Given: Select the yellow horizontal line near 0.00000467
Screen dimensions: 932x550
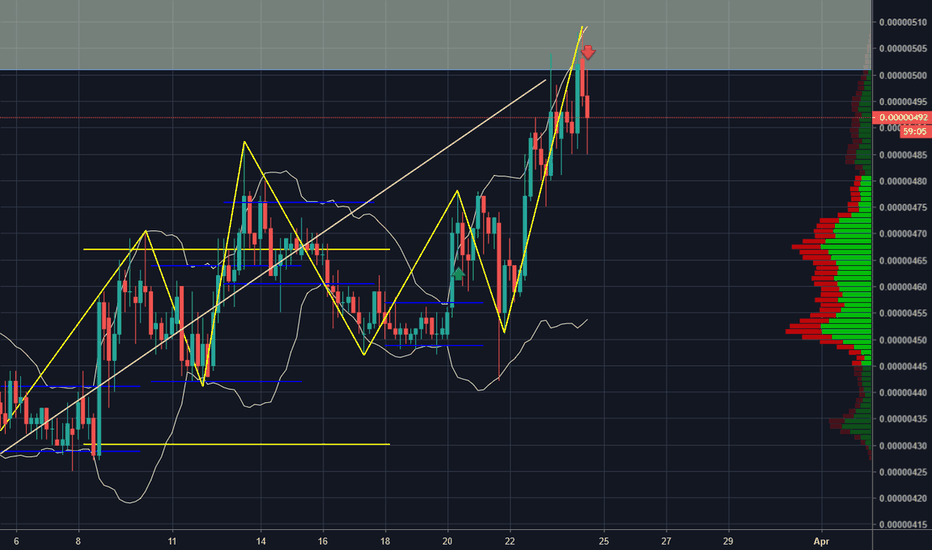Looking at the screenshot, I should [237, 249].
